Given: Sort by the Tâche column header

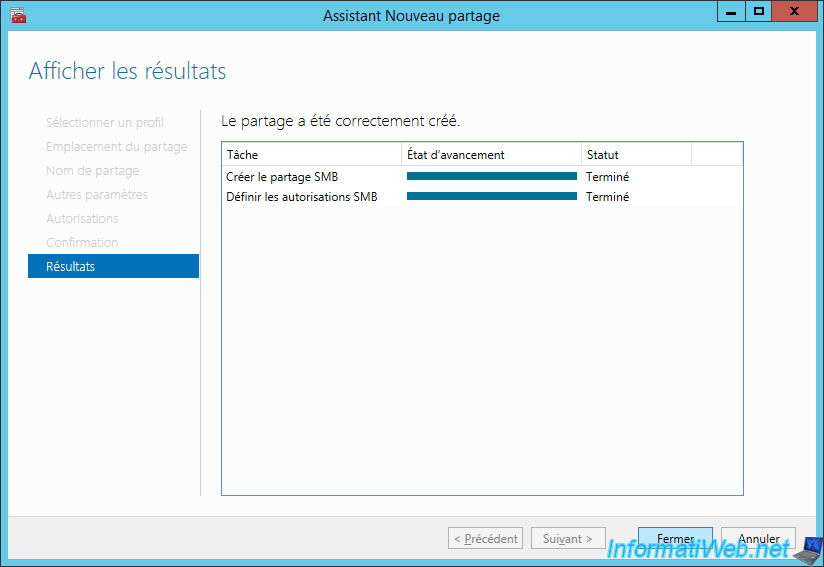Looking at the screenshot, I should [x=312, y=154].
